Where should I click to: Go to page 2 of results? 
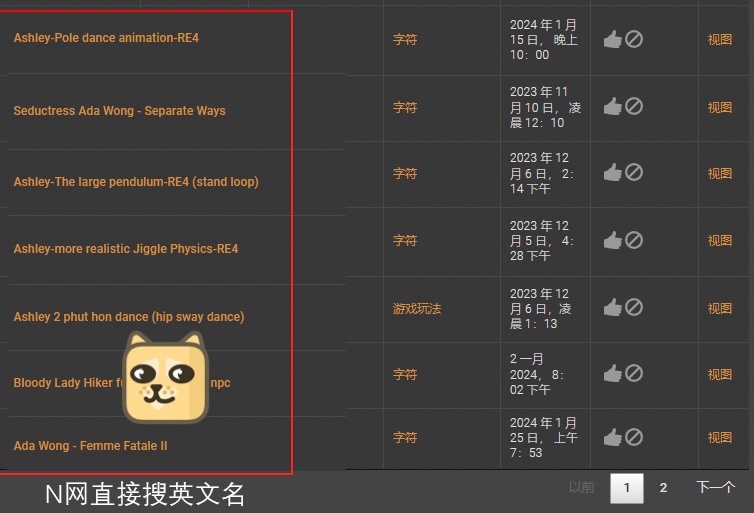click(663, 488)
